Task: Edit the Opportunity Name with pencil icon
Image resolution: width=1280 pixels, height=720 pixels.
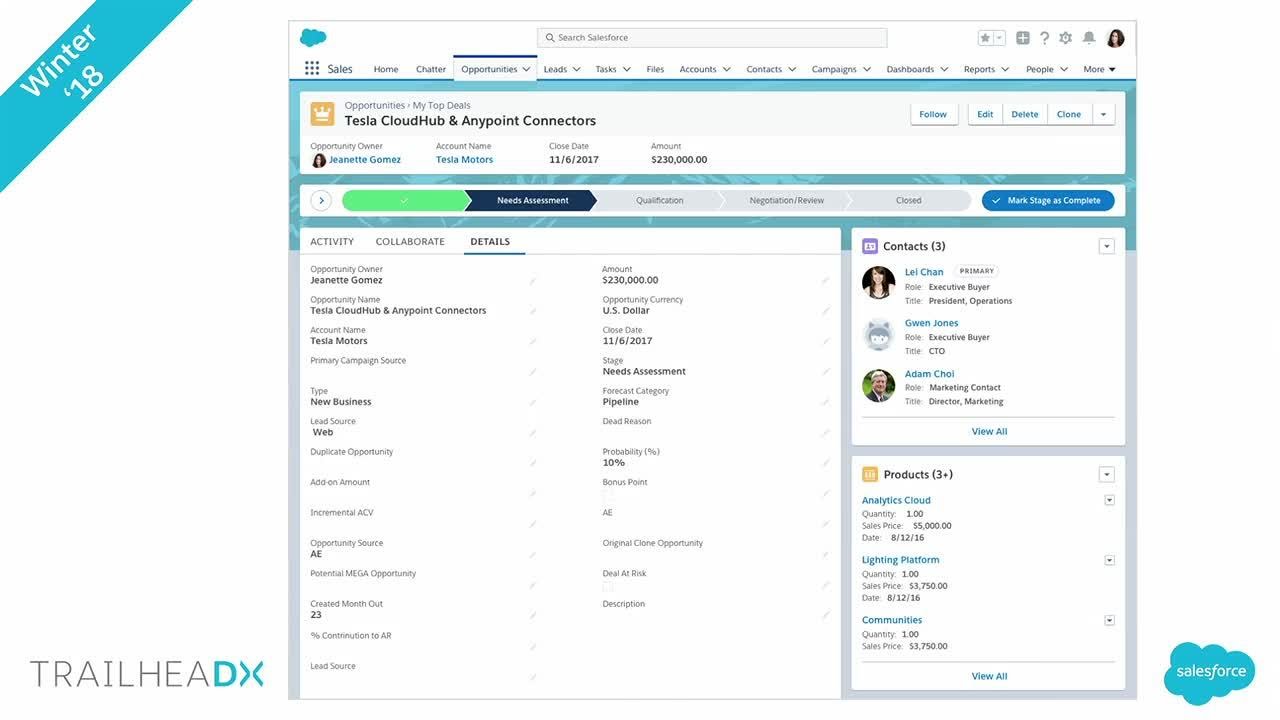Action: (532, 311)
